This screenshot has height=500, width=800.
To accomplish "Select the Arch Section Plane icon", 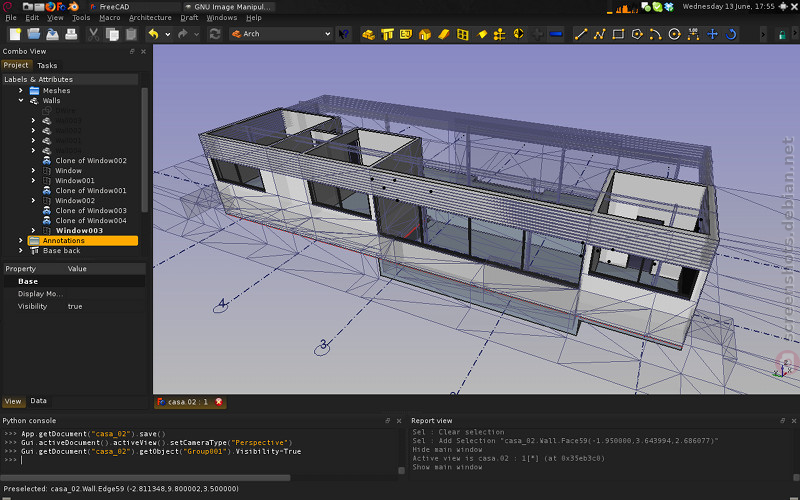I will [x=482, y=34].
